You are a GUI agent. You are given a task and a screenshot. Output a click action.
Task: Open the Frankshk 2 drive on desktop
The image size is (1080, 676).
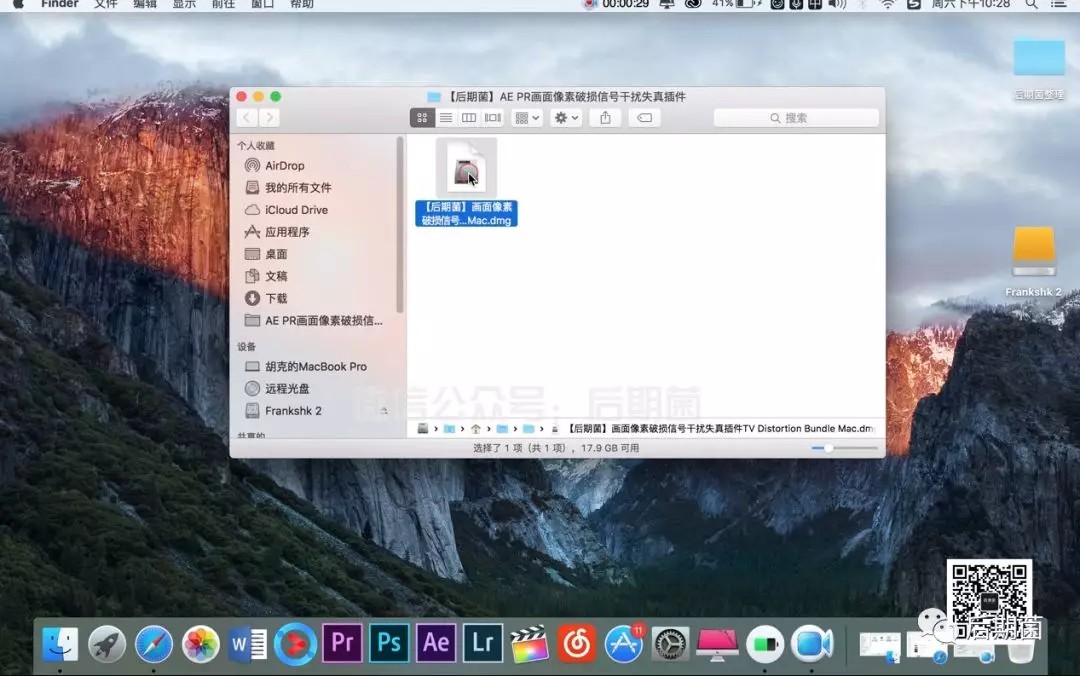point(1034,254)
